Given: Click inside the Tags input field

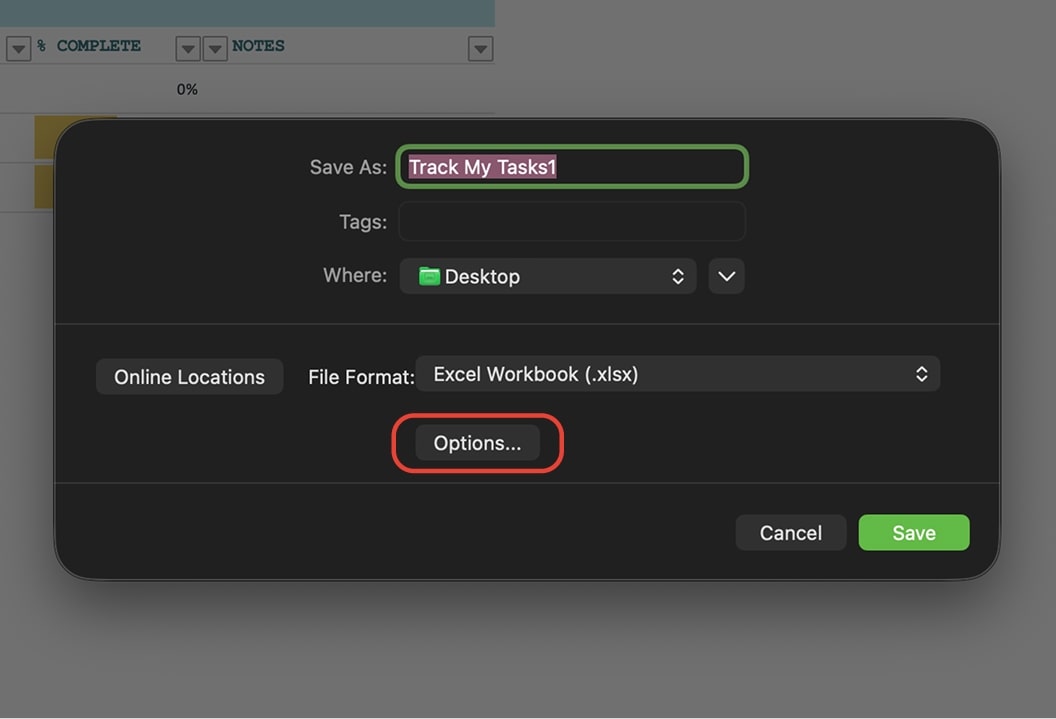Looking at the screenshot, I should pos(571,221).
